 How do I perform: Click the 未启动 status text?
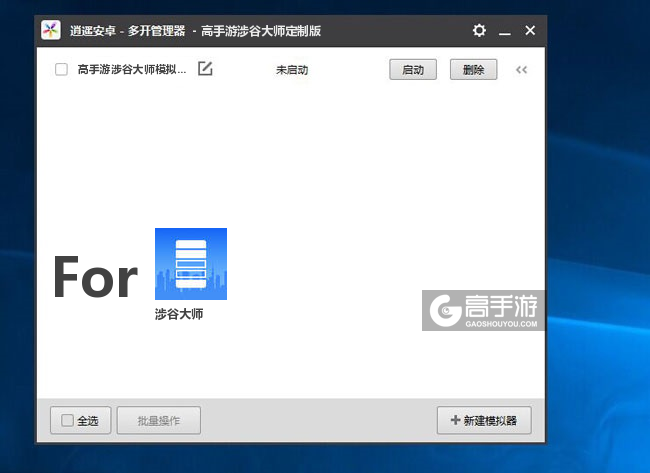292,70
